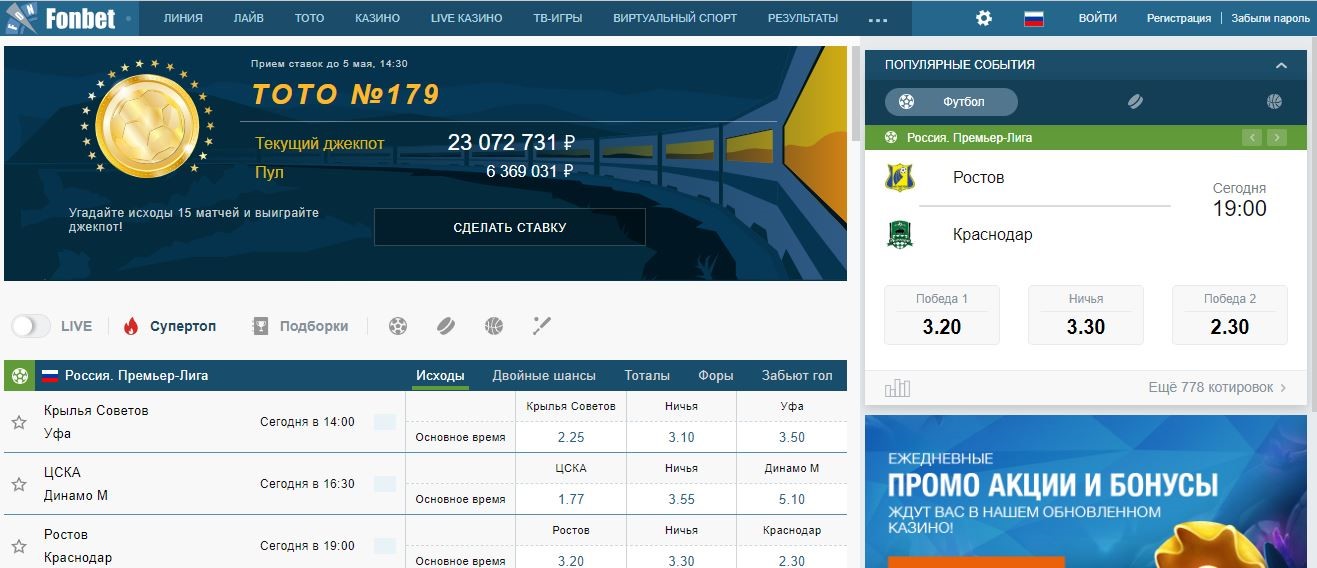Image resolution: width=1317 pixels, height=568 pixels.
Task: Filter by the last sport icon in filter row
Action: pos(542,326)
